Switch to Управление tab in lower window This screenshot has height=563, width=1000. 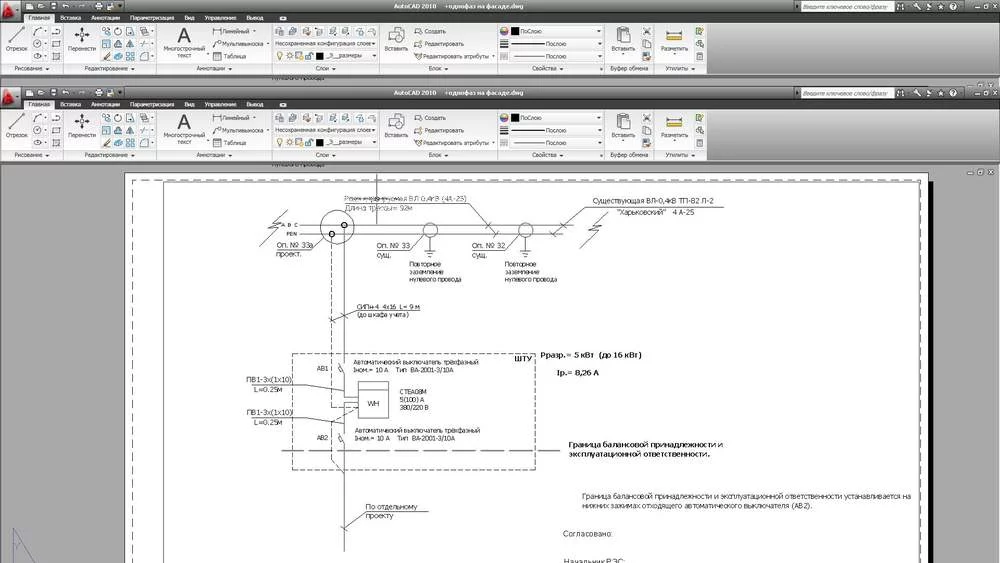pyautogui.click(x=220, y=104)
